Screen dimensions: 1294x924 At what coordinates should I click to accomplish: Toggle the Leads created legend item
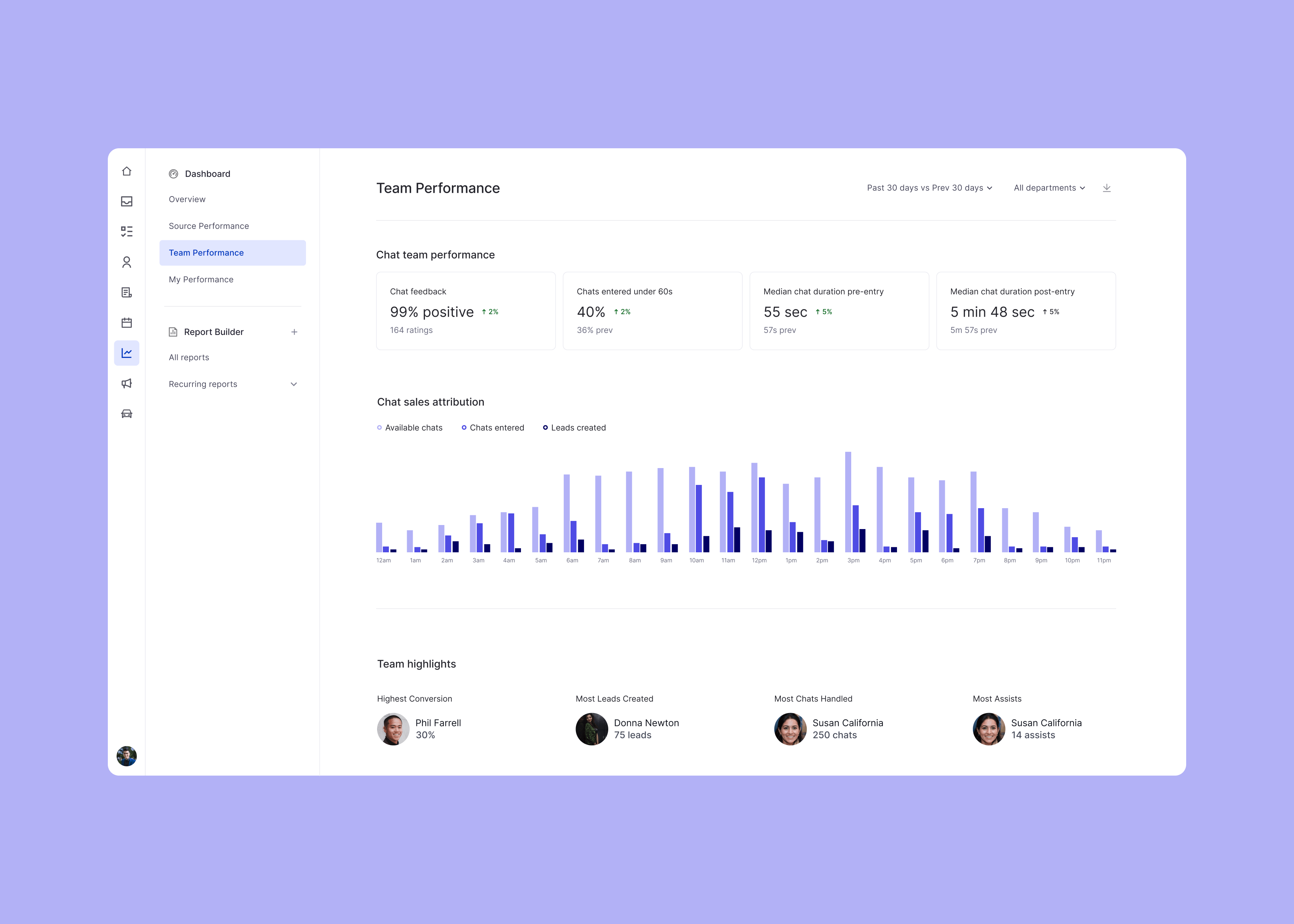pos(575,427)
